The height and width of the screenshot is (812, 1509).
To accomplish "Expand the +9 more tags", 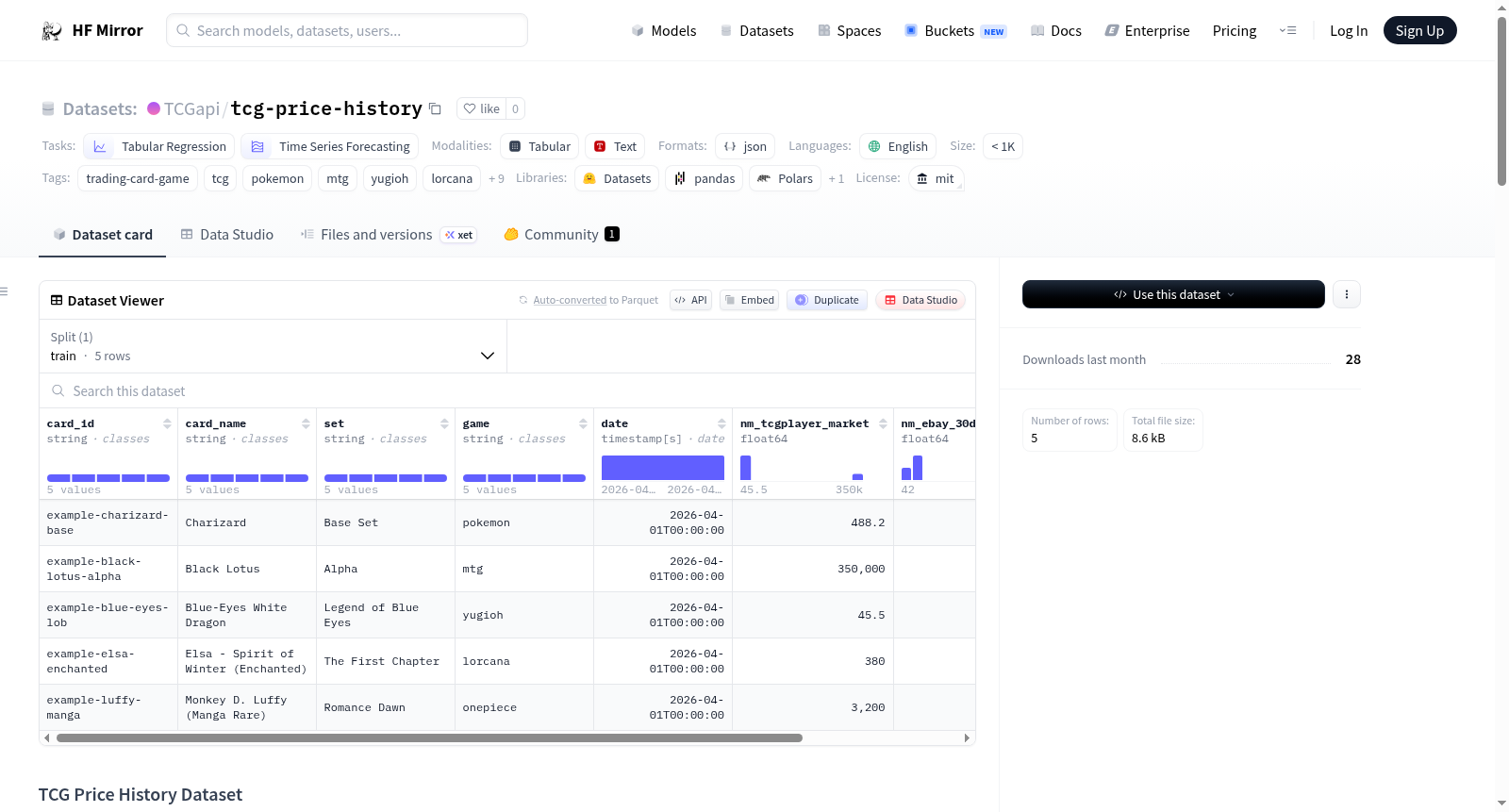I will pyautogui.click(x=496, y=178).
